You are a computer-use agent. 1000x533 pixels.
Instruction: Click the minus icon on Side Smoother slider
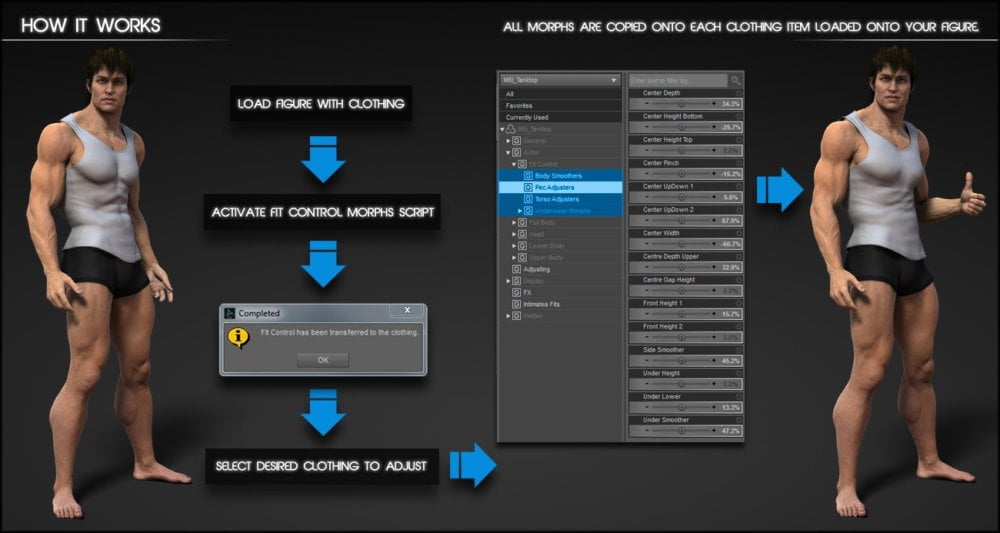[x=647, y=361]
